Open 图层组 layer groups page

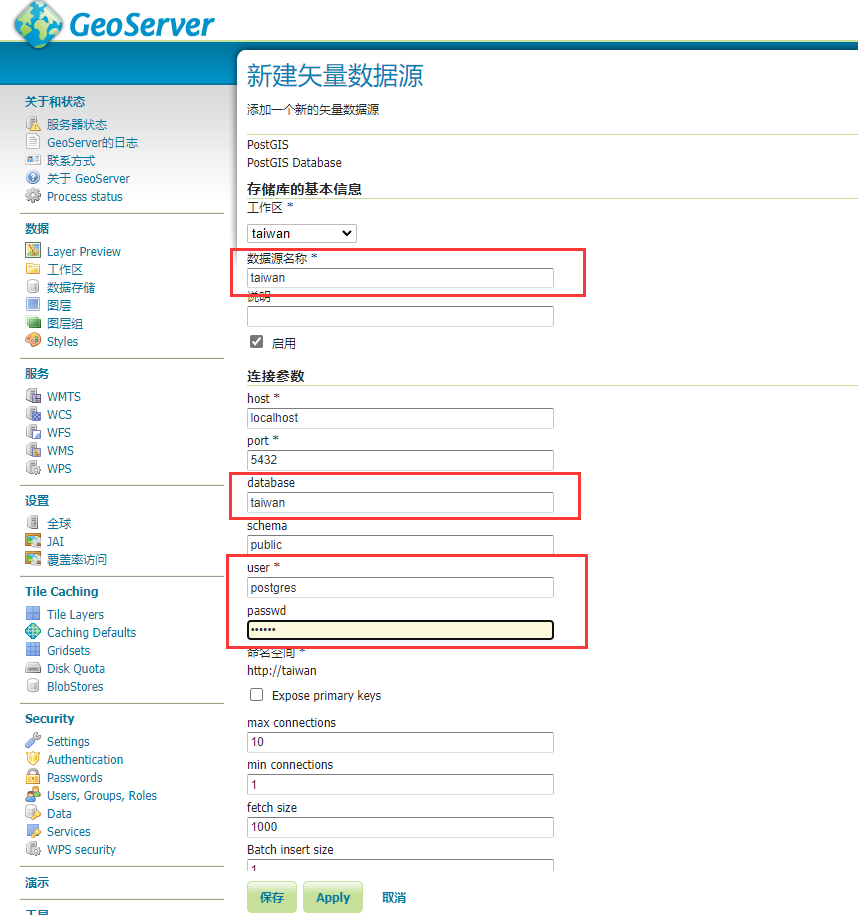coord(65,323)
